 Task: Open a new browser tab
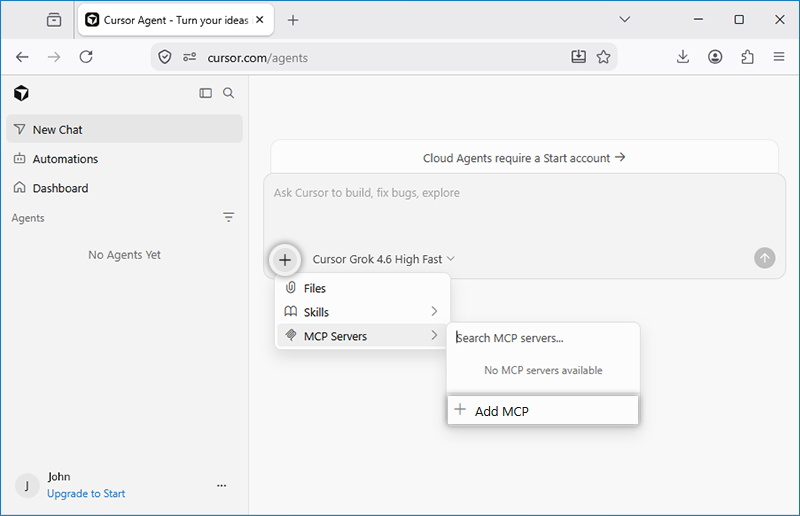[293, 20]
